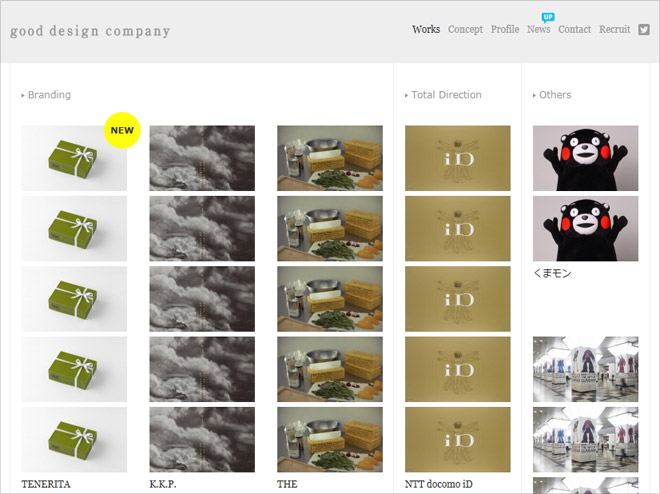Open the top kitchen goods thumbnail

[330, 158]
